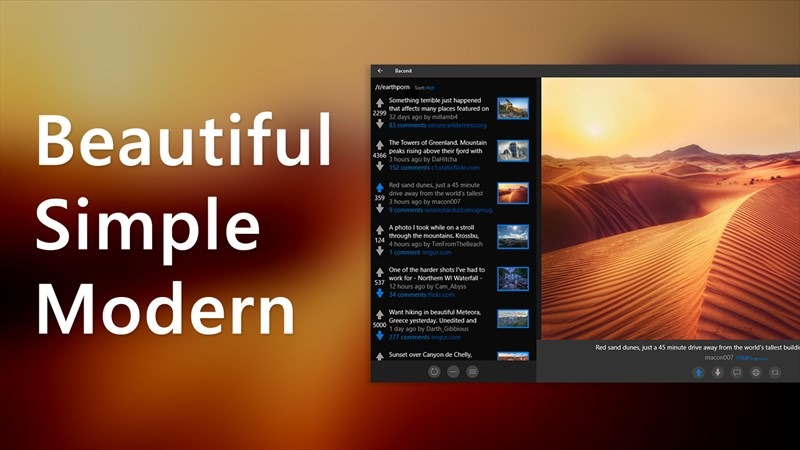The image size is (800, 450).
Task: Open thumbnail of 'Something terrible just happened' post
Action: point(513,108)
